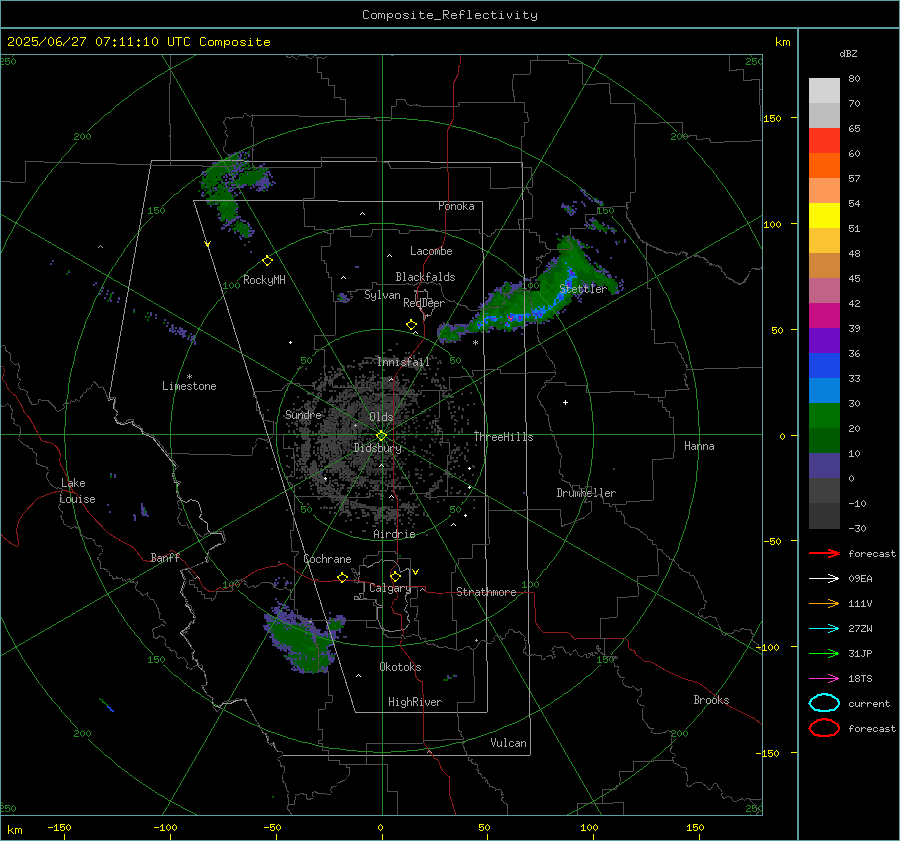Click the Airdrie town label
The width and height of the screenshot is (900, 841).
coord(394,534)
